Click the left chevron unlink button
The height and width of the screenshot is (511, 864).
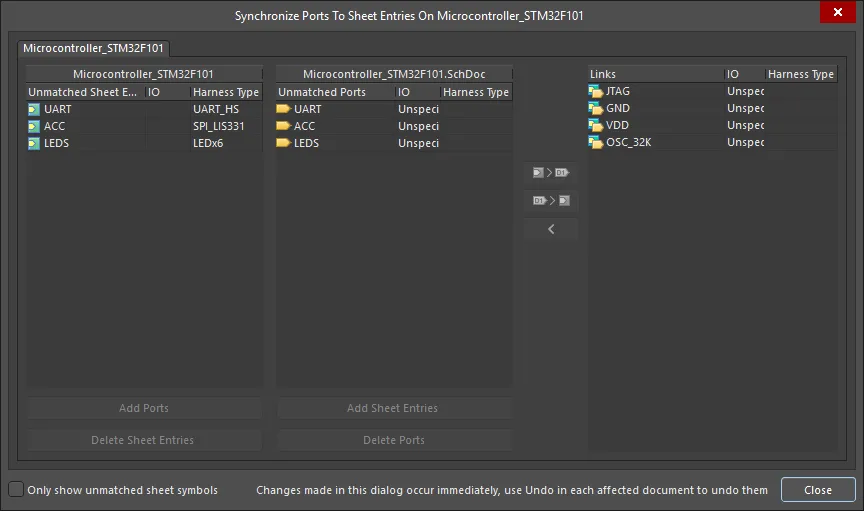[551, 229]
